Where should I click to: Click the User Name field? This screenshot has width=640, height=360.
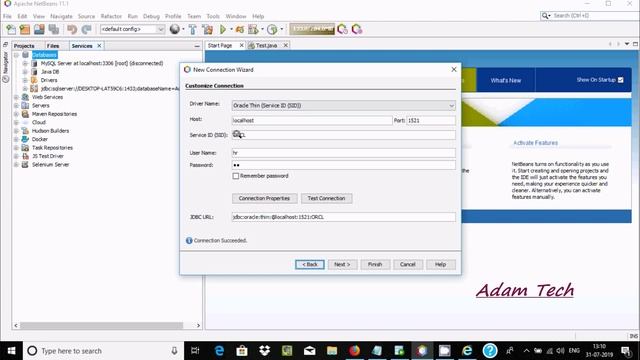pyautogui.click(x=344, y=153)
